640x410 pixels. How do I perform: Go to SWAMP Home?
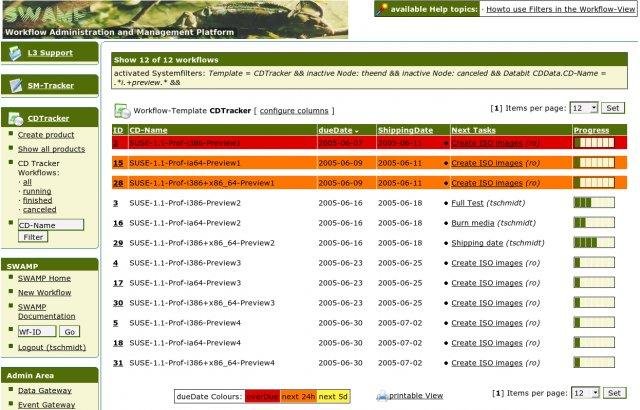44,278
